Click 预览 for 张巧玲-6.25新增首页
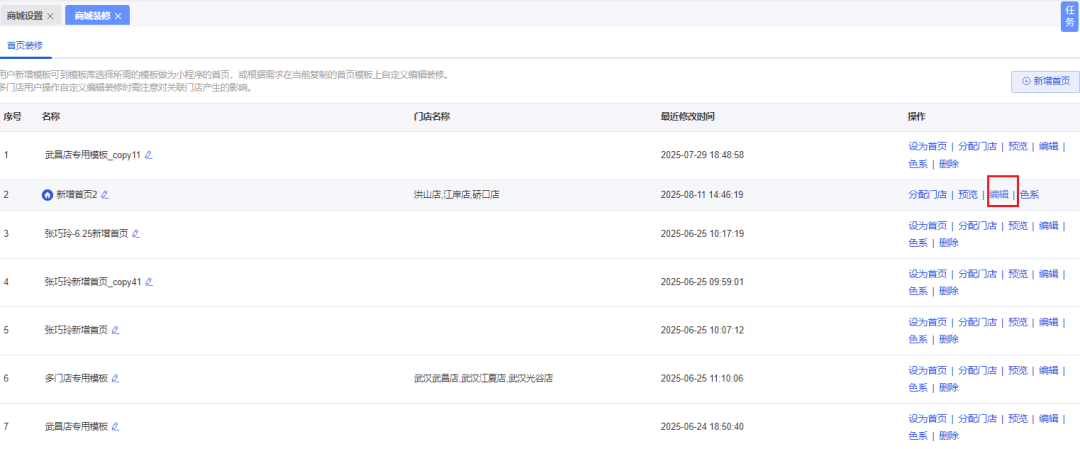 pyautogui.click(x=1018, y=225)
